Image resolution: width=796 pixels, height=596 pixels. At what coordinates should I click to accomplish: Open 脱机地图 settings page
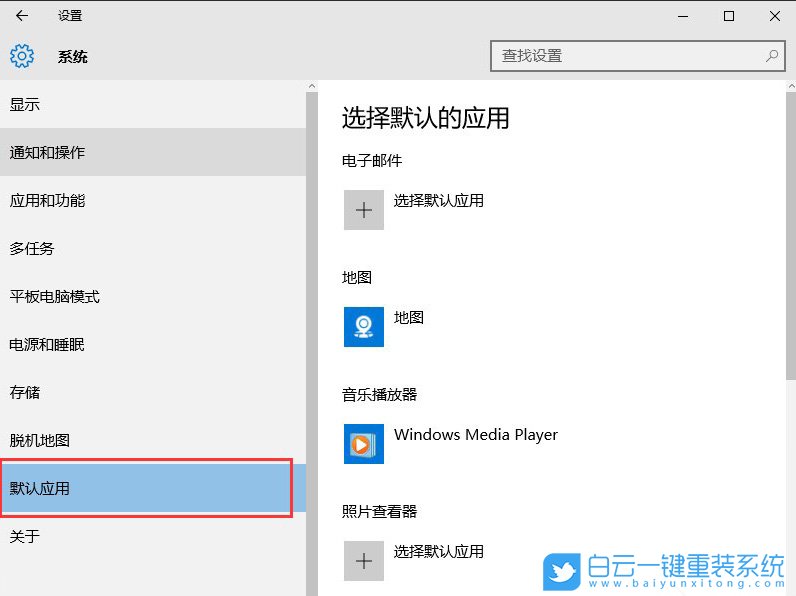pos(153,440)
